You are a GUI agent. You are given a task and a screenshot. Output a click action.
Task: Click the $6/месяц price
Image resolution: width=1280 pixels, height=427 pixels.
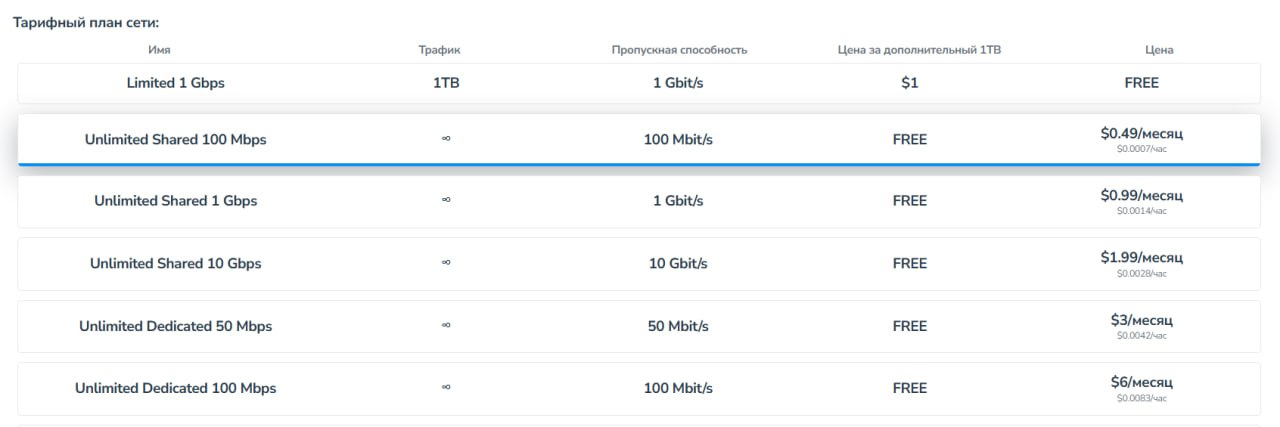click(x=1141, y=382)
